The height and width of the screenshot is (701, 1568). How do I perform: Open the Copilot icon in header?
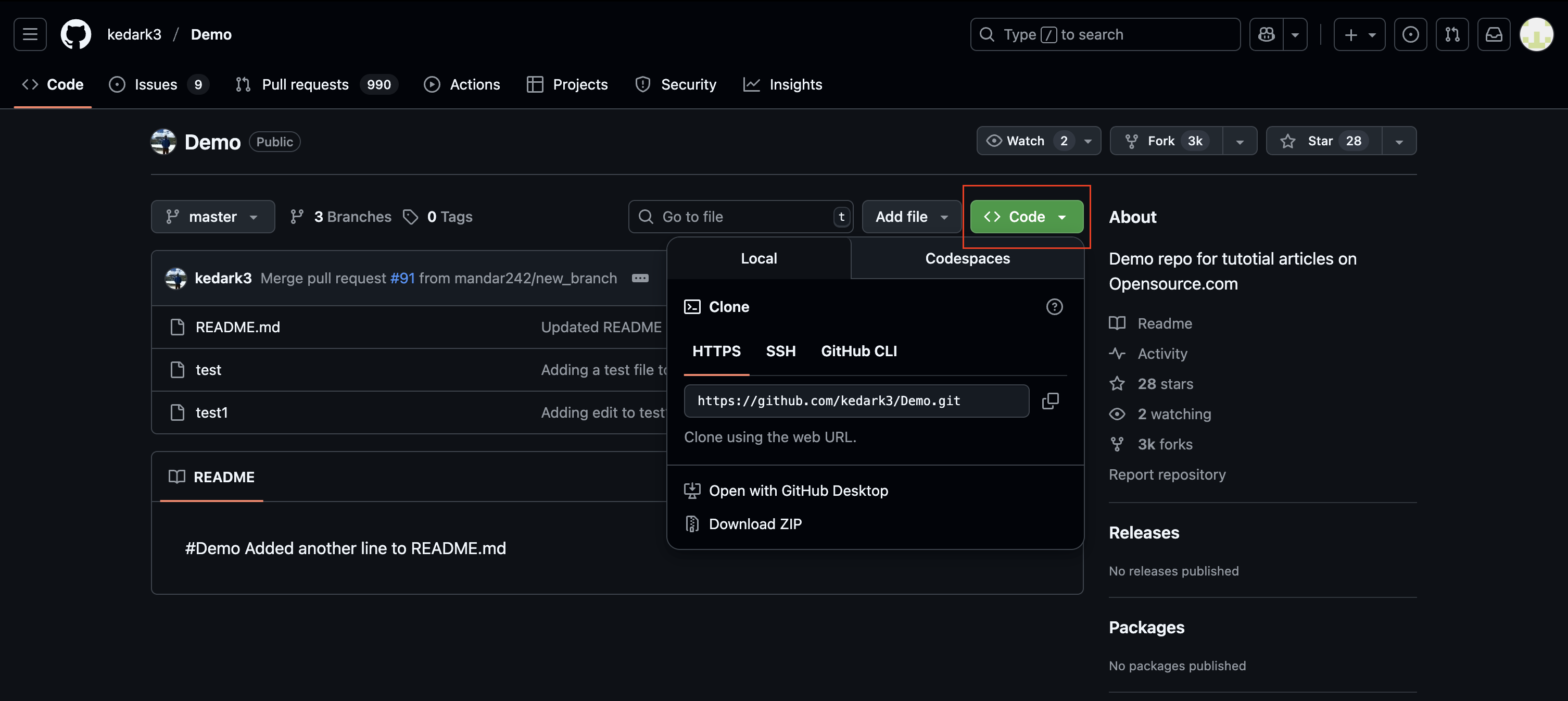tap(1267, 35)
